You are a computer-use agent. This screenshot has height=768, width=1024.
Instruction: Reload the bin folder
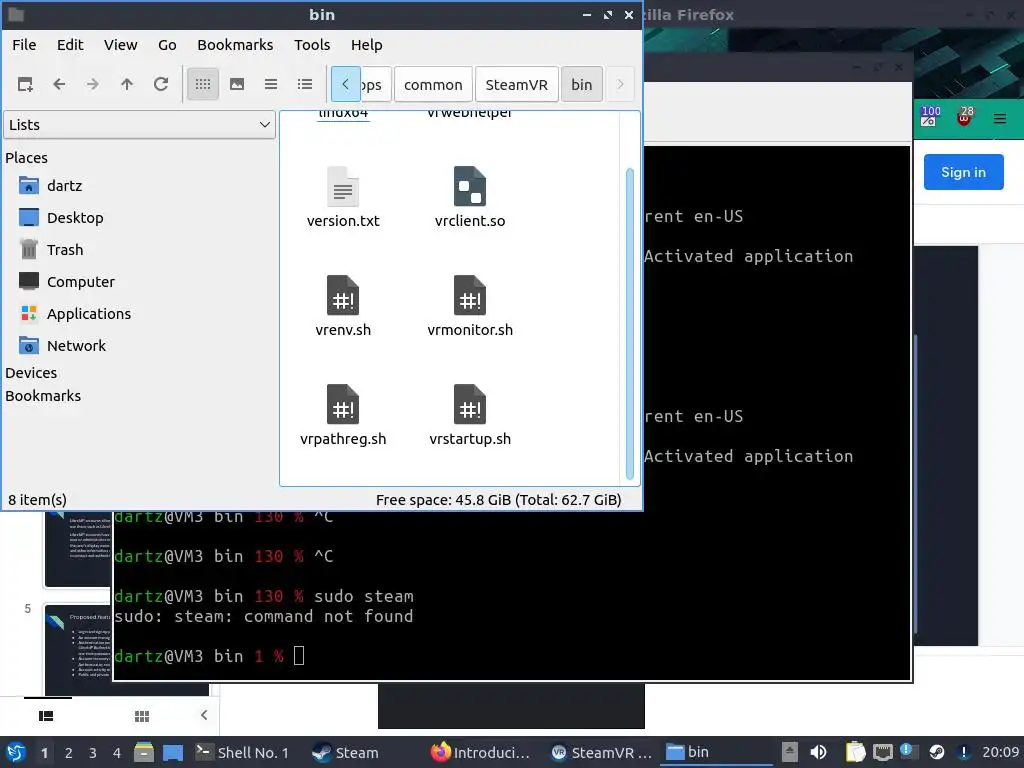pos(161,84)
